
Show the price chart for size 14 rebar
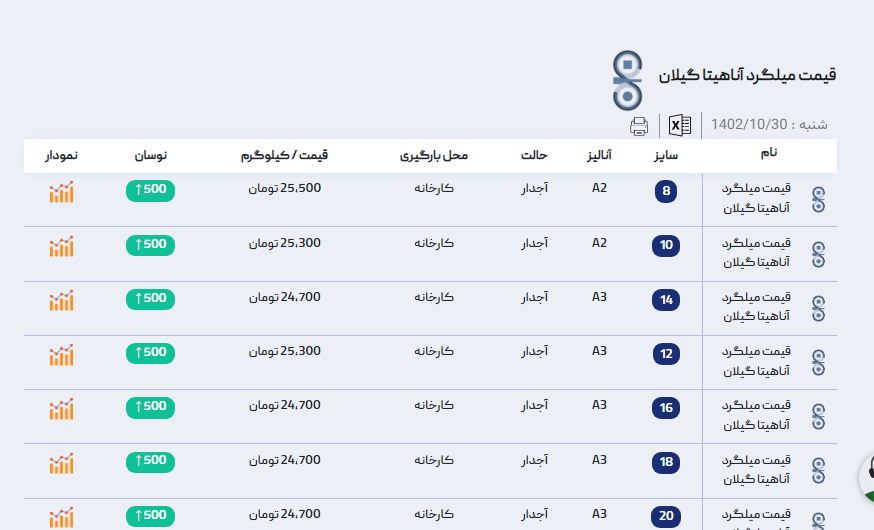point(62,300)
